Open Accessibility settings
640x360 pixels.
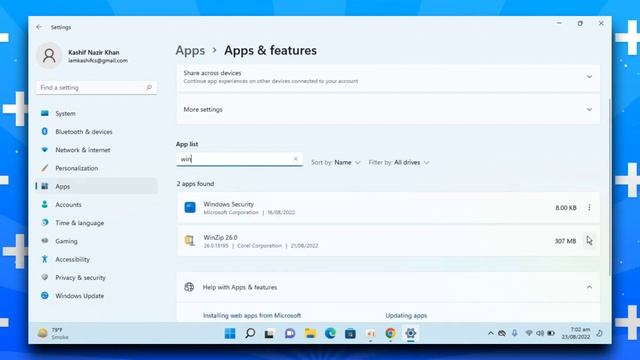(x=96, y=259)
